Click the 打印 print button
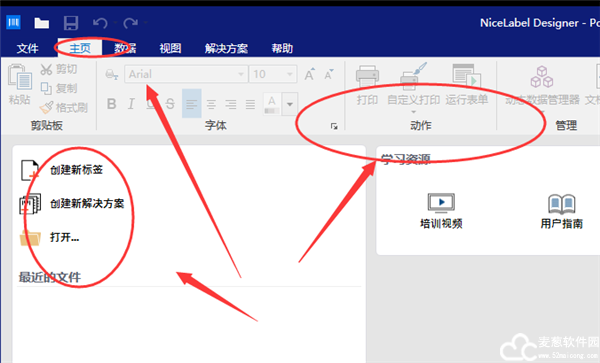This screenshot has height=363, width=600. [x=367, y=85]
